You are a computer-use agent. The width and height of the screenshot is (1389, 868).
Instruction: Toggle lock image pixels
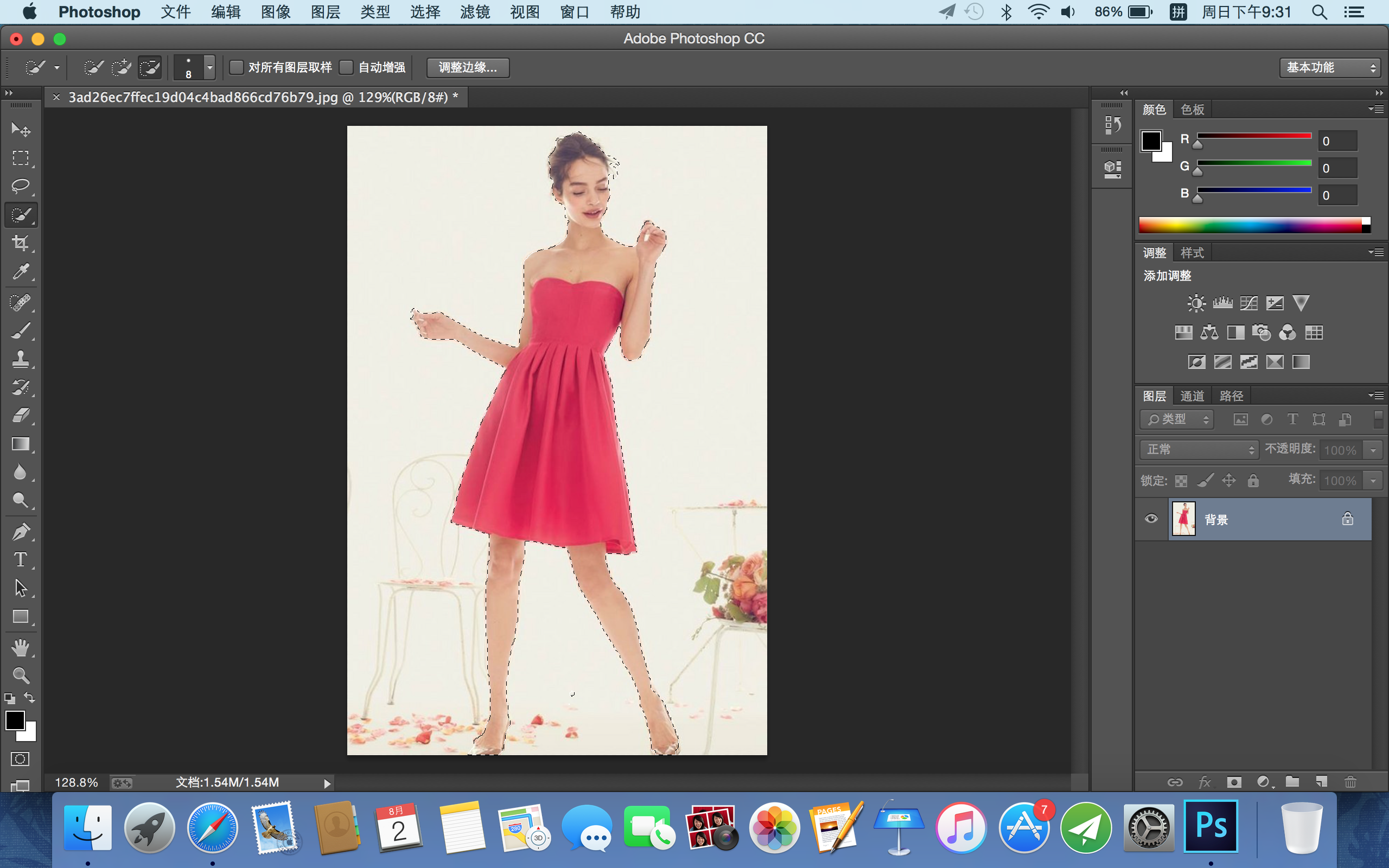click(x=1205, y=481)
